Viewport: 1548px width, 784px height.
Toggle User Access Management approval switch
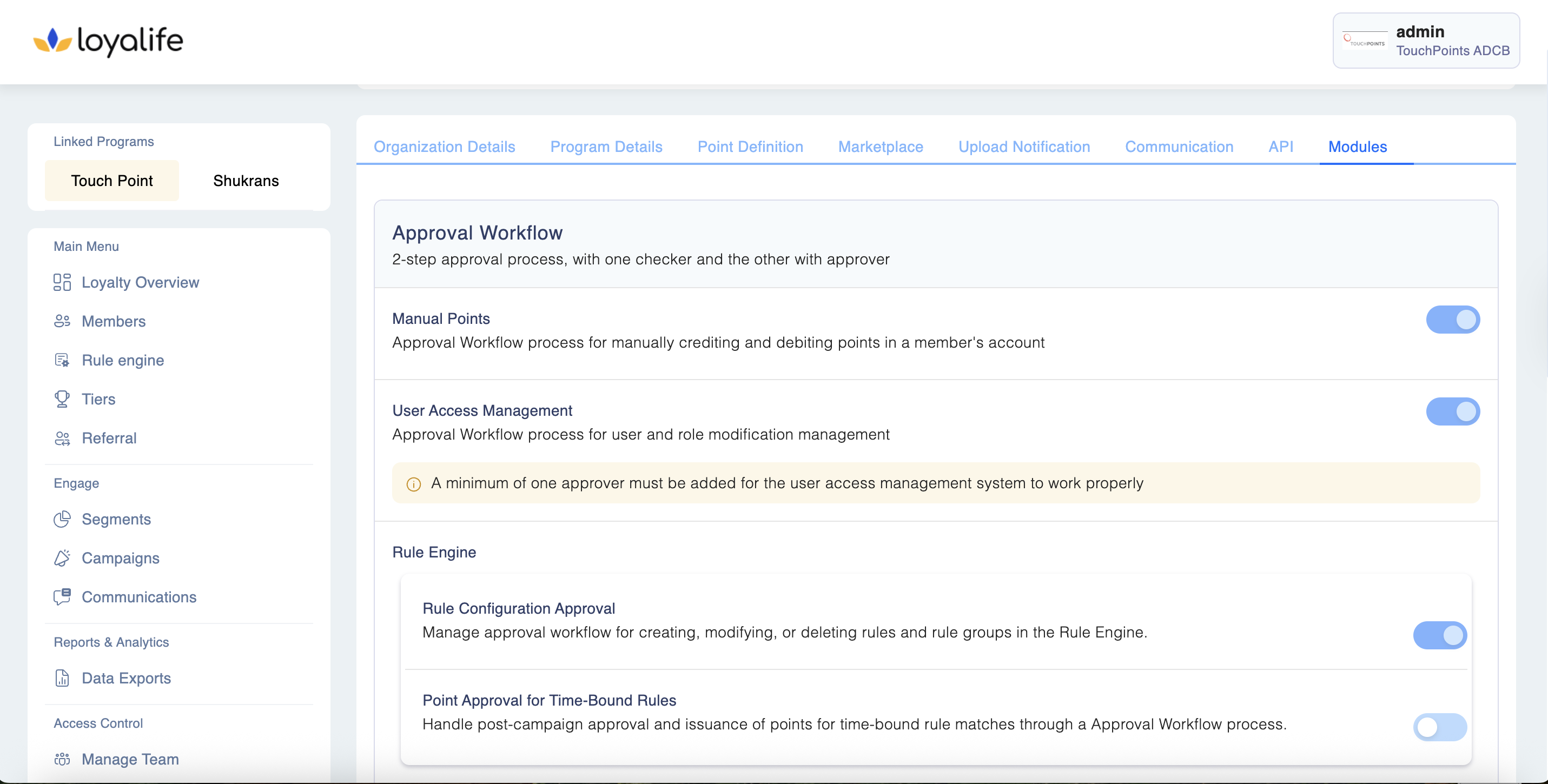click(1452, 411)
